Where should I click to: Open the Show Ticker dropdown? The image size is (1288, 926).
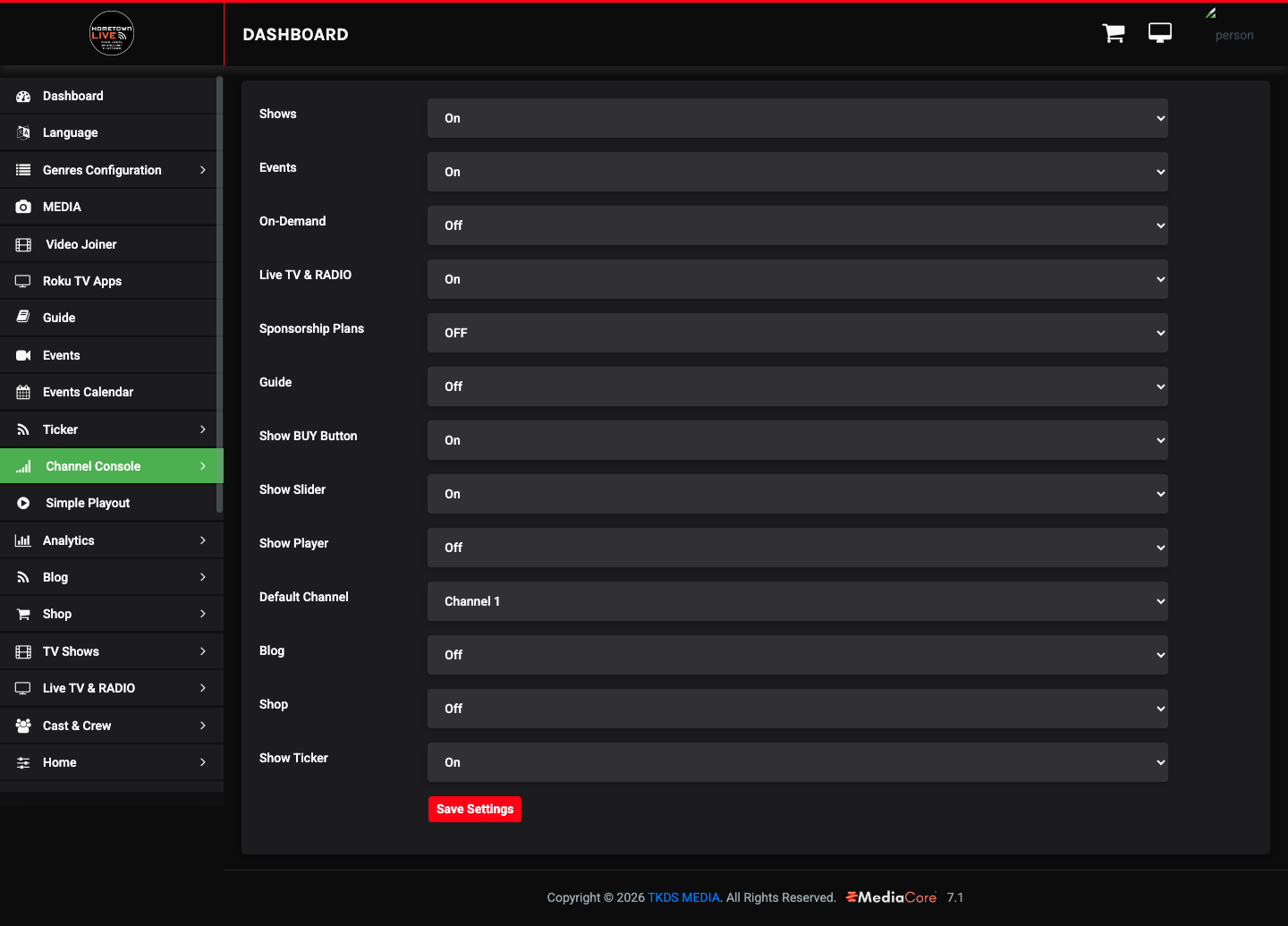798,762
